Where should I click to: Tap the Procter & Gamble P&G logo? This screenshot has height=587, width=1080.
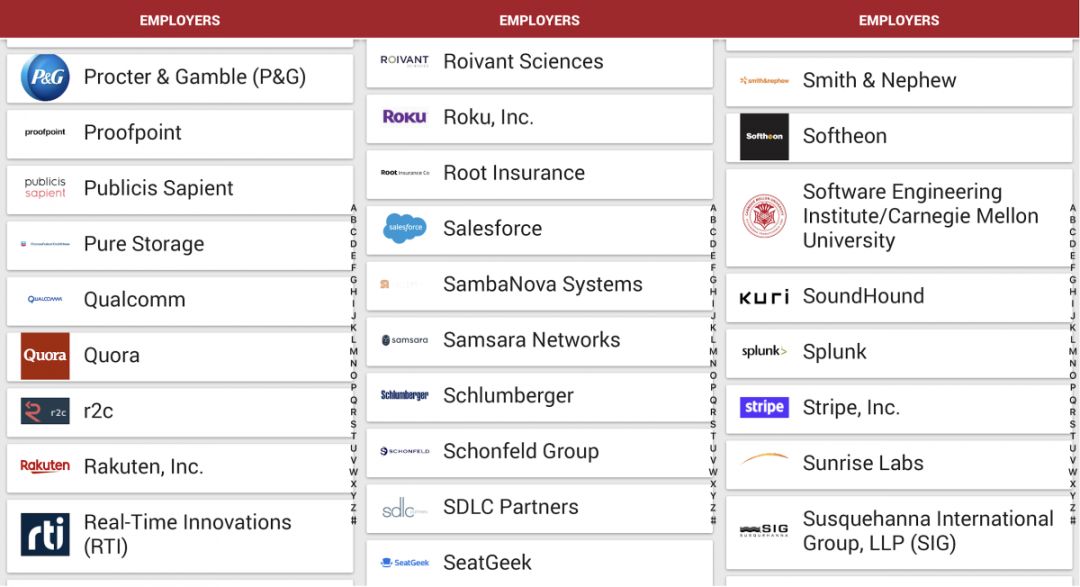click(x=45, y=77)
